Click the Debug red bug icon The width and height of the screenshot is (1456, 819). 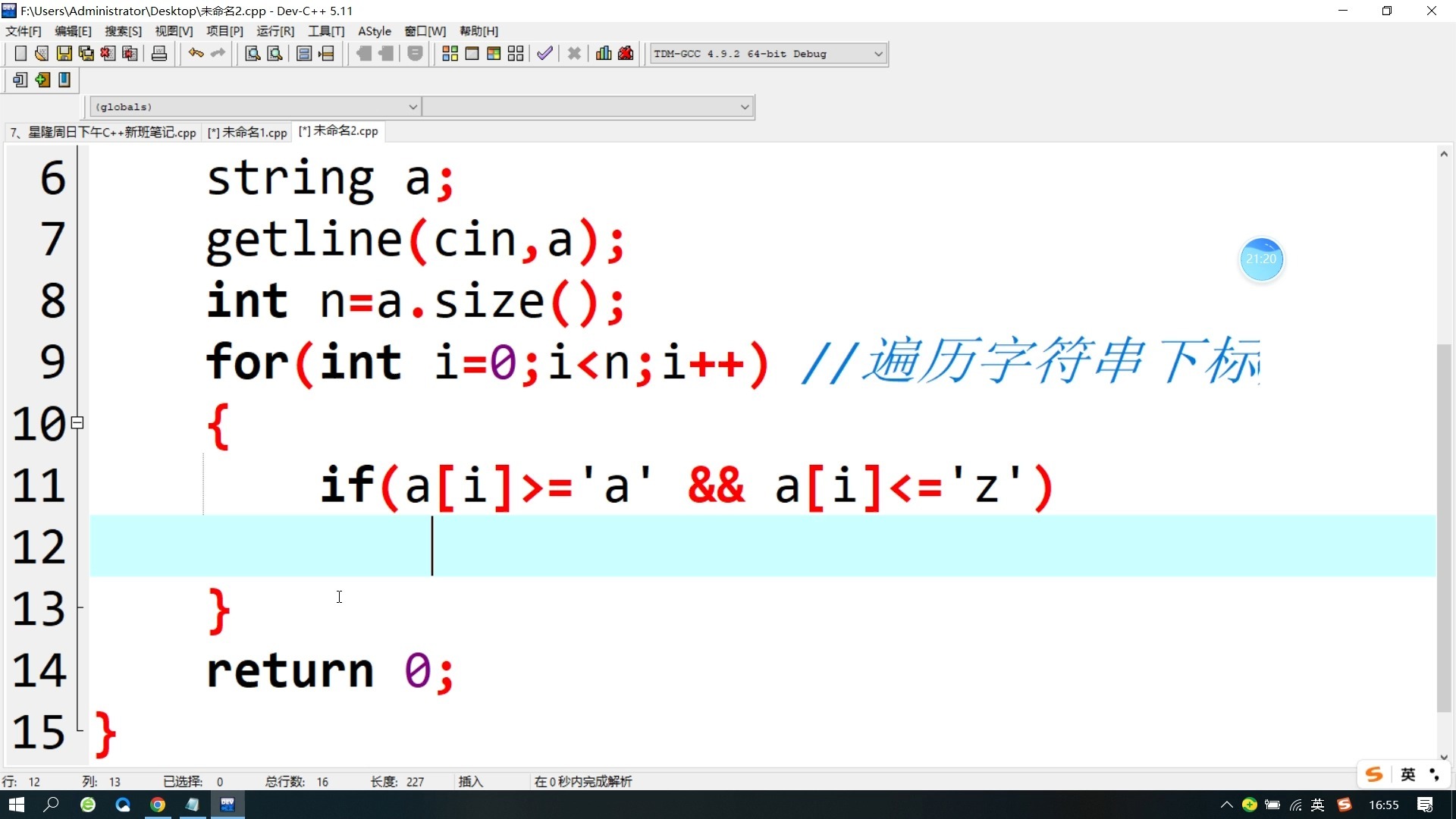click(626, 54)
